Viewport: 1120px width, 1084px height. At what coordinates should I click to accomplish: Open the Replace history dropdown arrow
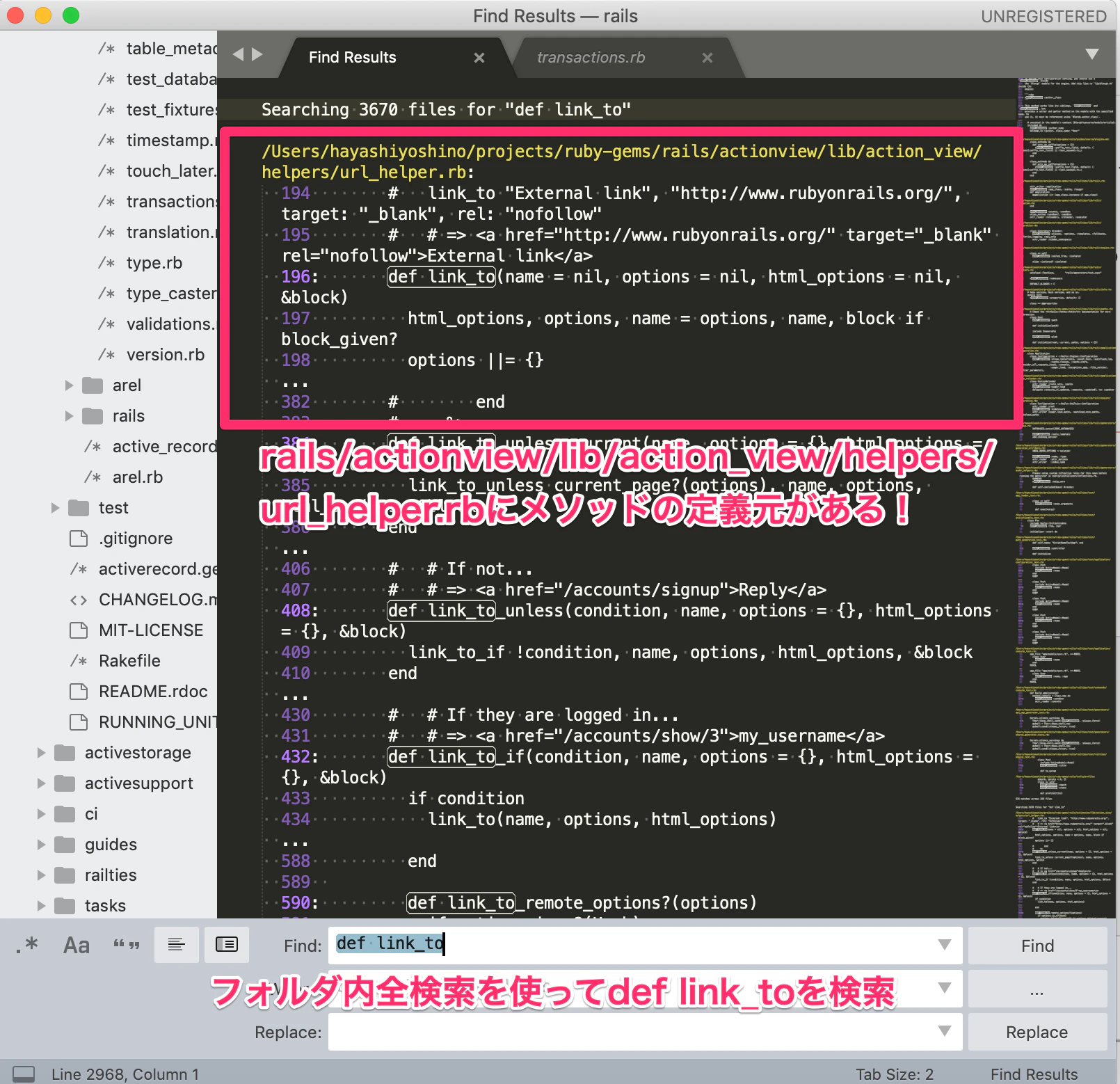[944, 1031]
